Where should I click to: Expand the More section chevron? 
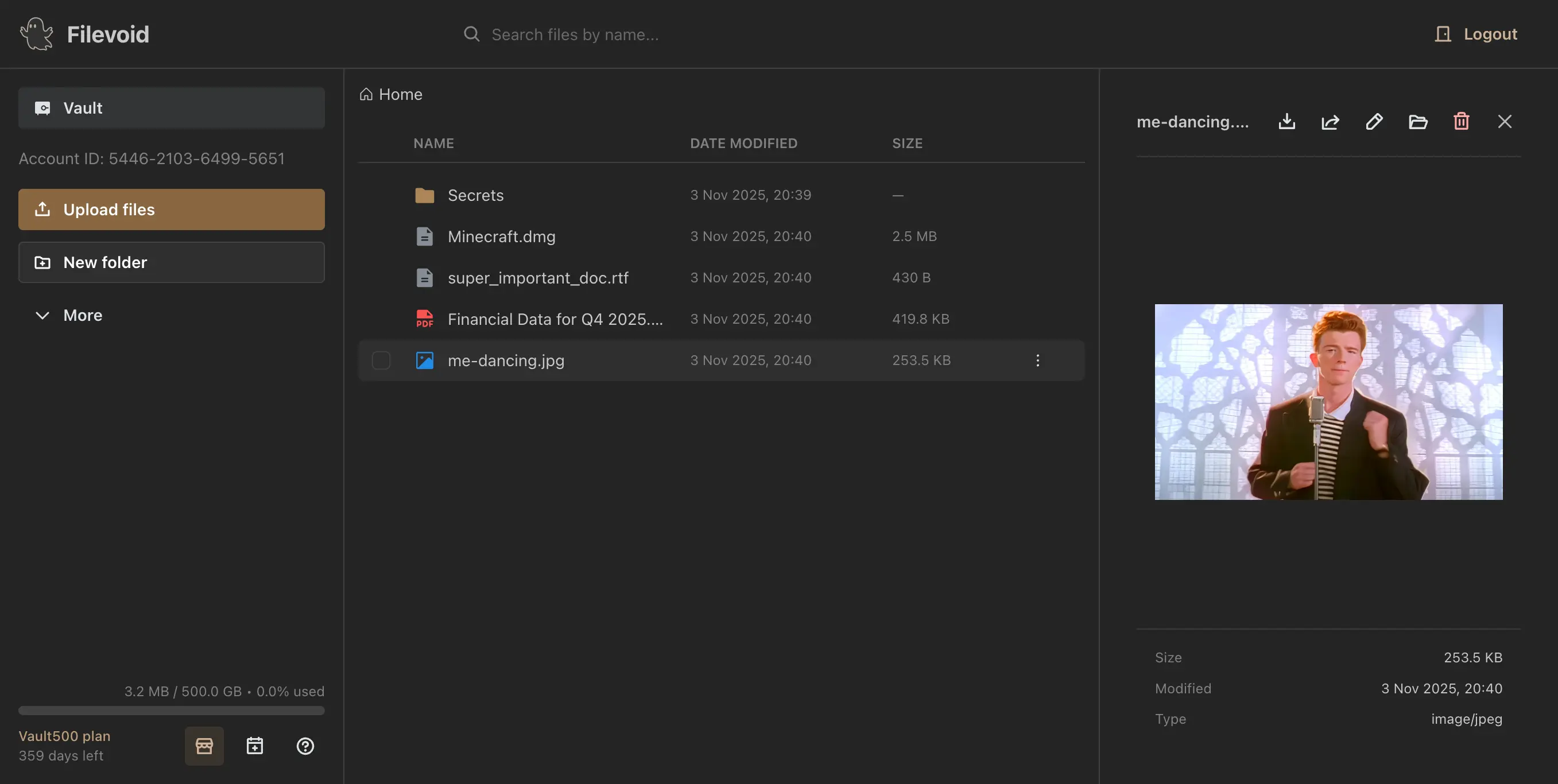(42, 315)
